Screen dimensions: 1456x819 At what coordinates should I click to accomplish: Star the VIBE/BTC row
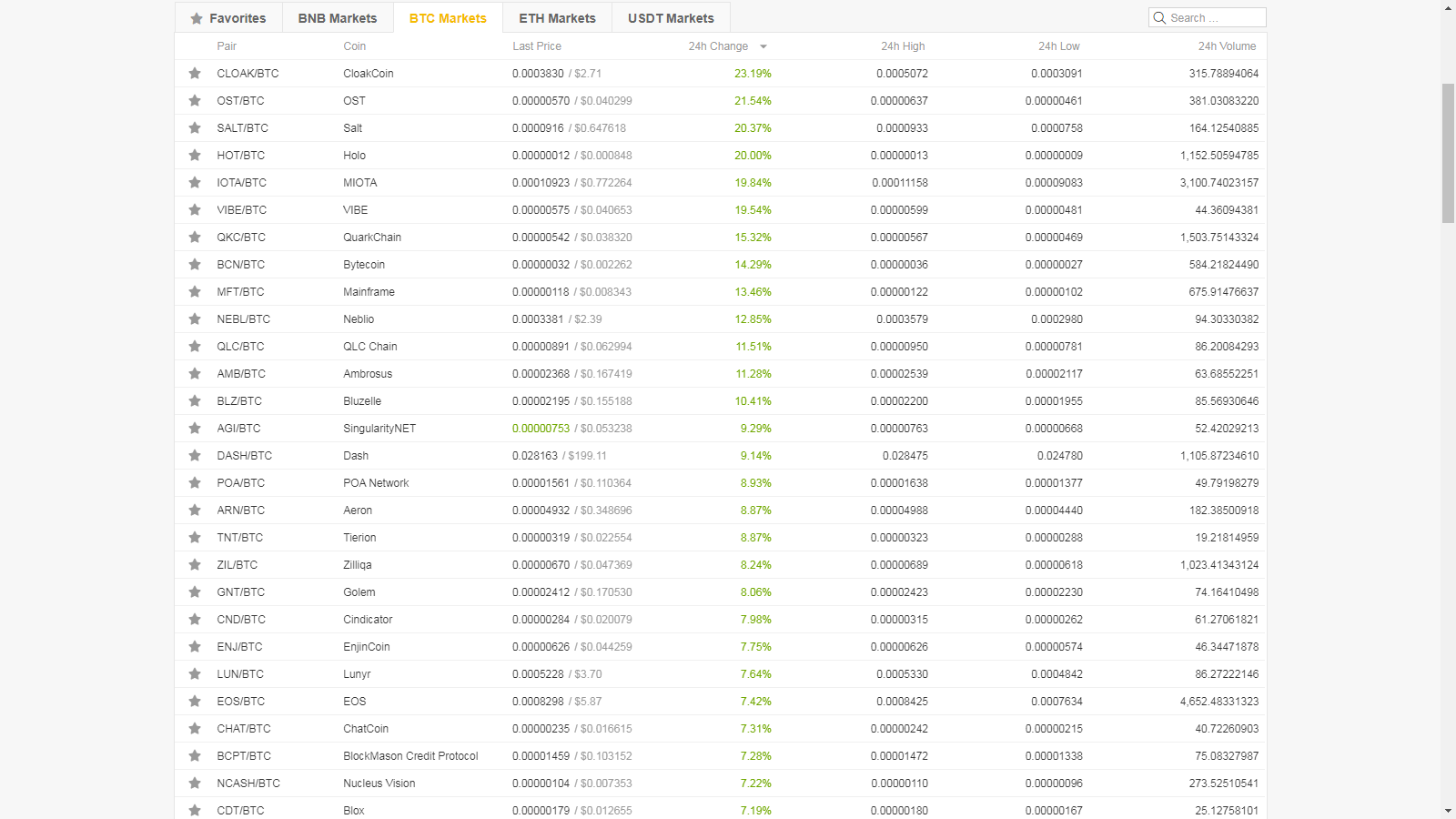(195, 210)
